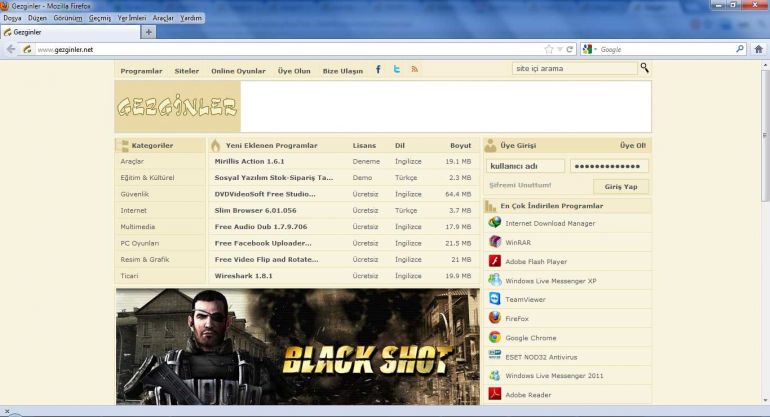The height and width of the screenshot is (417, 770).
Task: Open a new tab with plus button
Action: click(x=148, y=32)
